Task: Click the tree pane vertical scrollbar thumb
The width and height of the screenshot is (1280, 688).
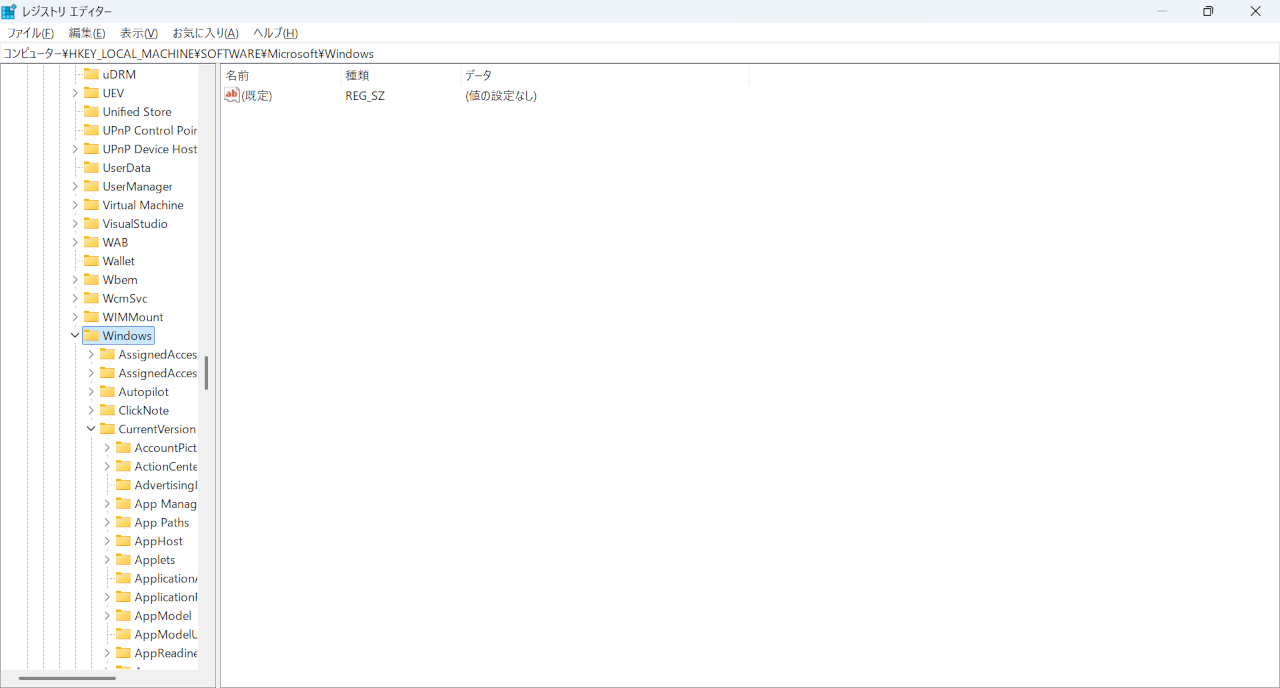Action: coord(206,373)
